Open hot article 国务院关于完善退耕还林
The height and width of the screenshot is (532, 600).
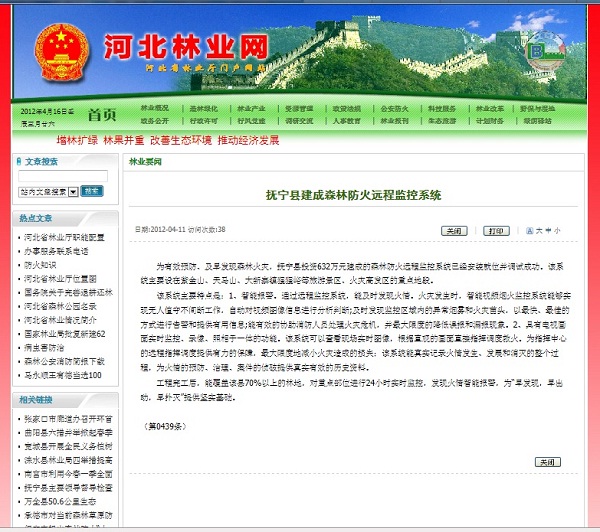coord(68,292)
